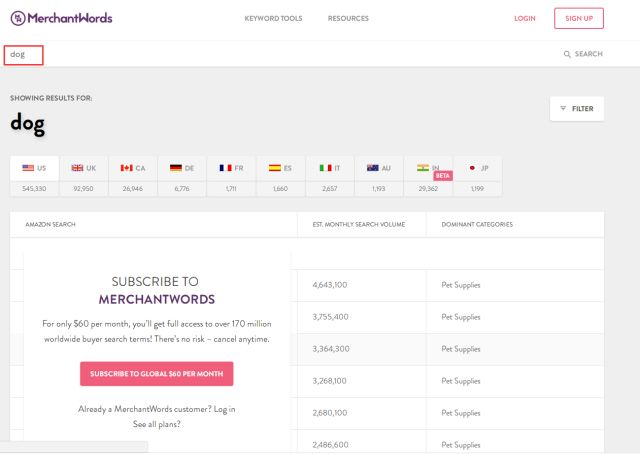Image resolution: width=640 pixels, height=454 pixels.
Task: Click Pet Supplies in the 4,643,100 row
Action: click(x=461, y=285)
